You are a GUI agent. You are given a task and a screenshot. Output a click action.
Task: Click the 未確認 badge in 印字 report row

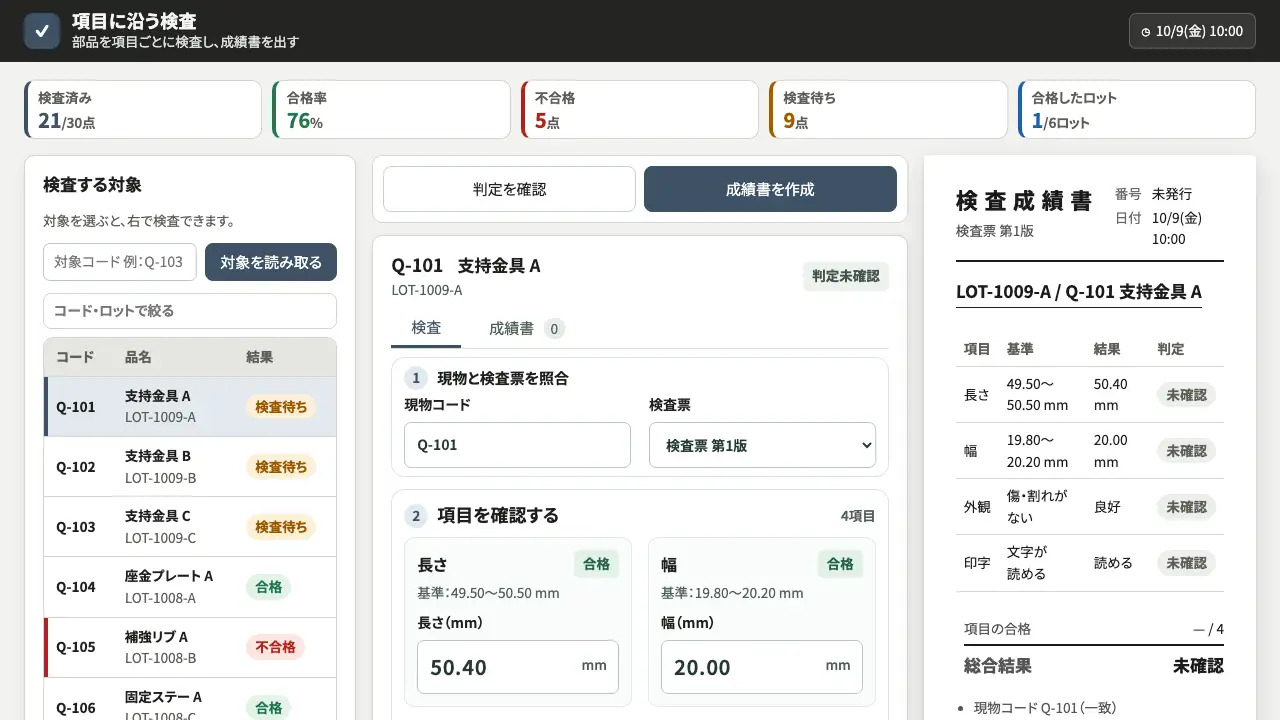coord(1186,563)
